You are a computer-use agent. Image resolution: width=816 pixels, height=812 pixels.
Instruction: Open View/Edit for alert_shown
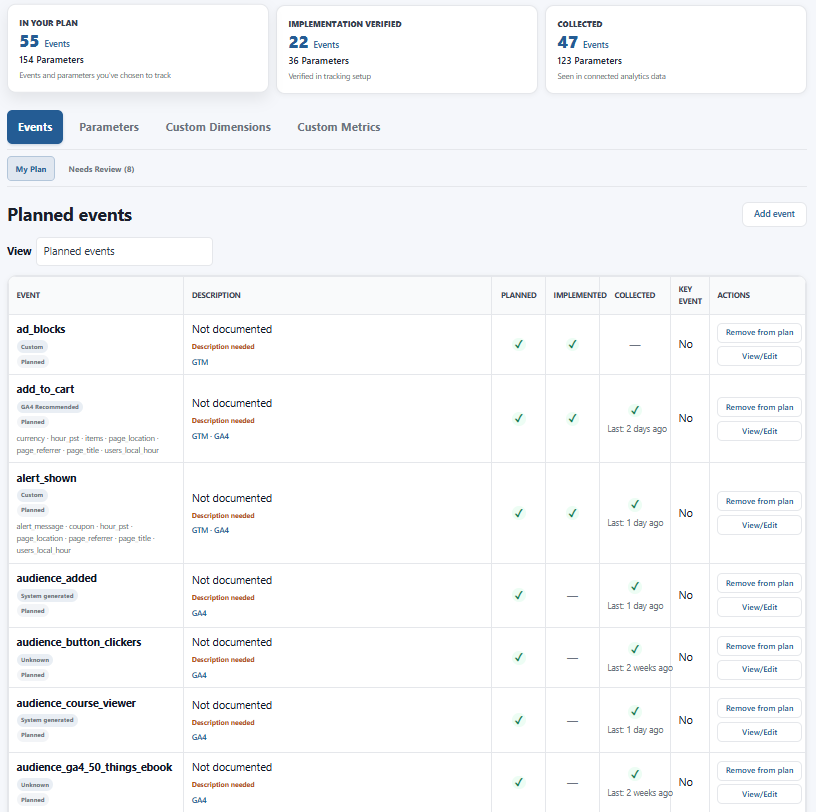(759, 525)
